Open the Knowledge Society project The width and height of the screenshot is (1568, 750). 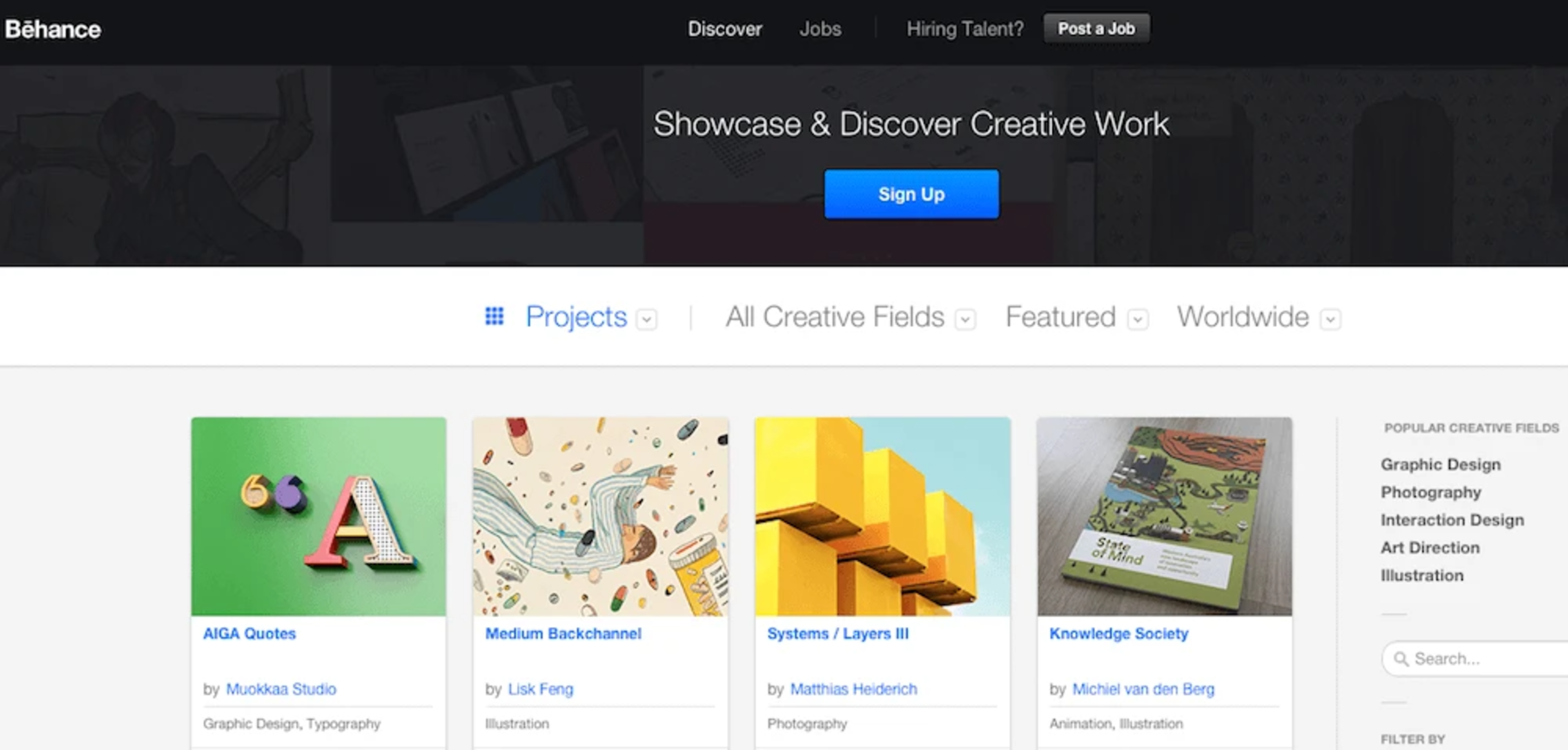pos(1119,633)
